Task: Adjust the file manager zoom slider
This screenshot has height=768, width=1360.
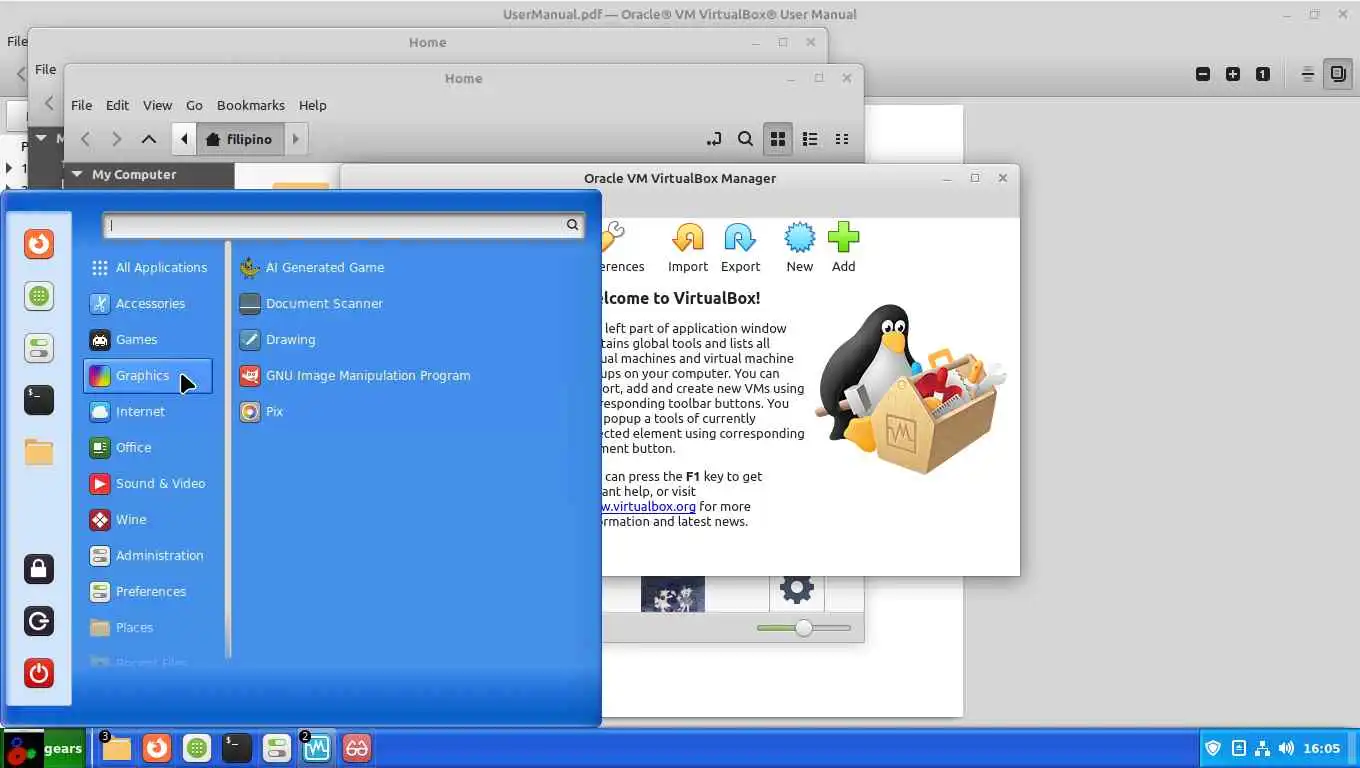Action: [804, 628]
